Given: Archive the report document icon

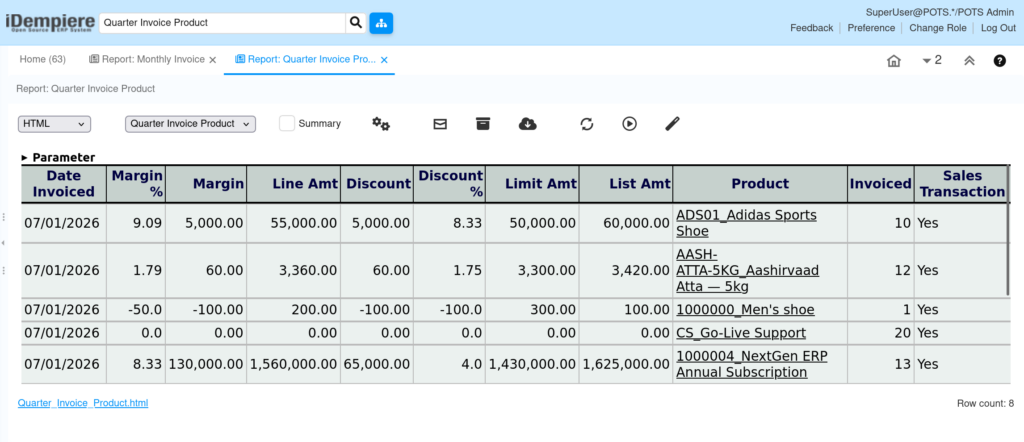Looking at the screenshot, I should (x=483, y=123).
